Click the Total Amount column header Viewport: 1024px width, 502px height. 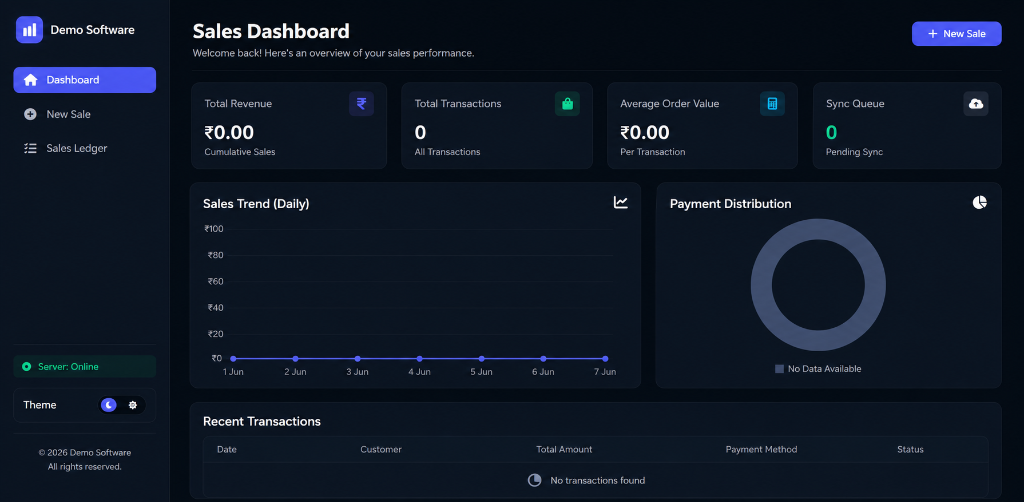(x=564, y=449)
